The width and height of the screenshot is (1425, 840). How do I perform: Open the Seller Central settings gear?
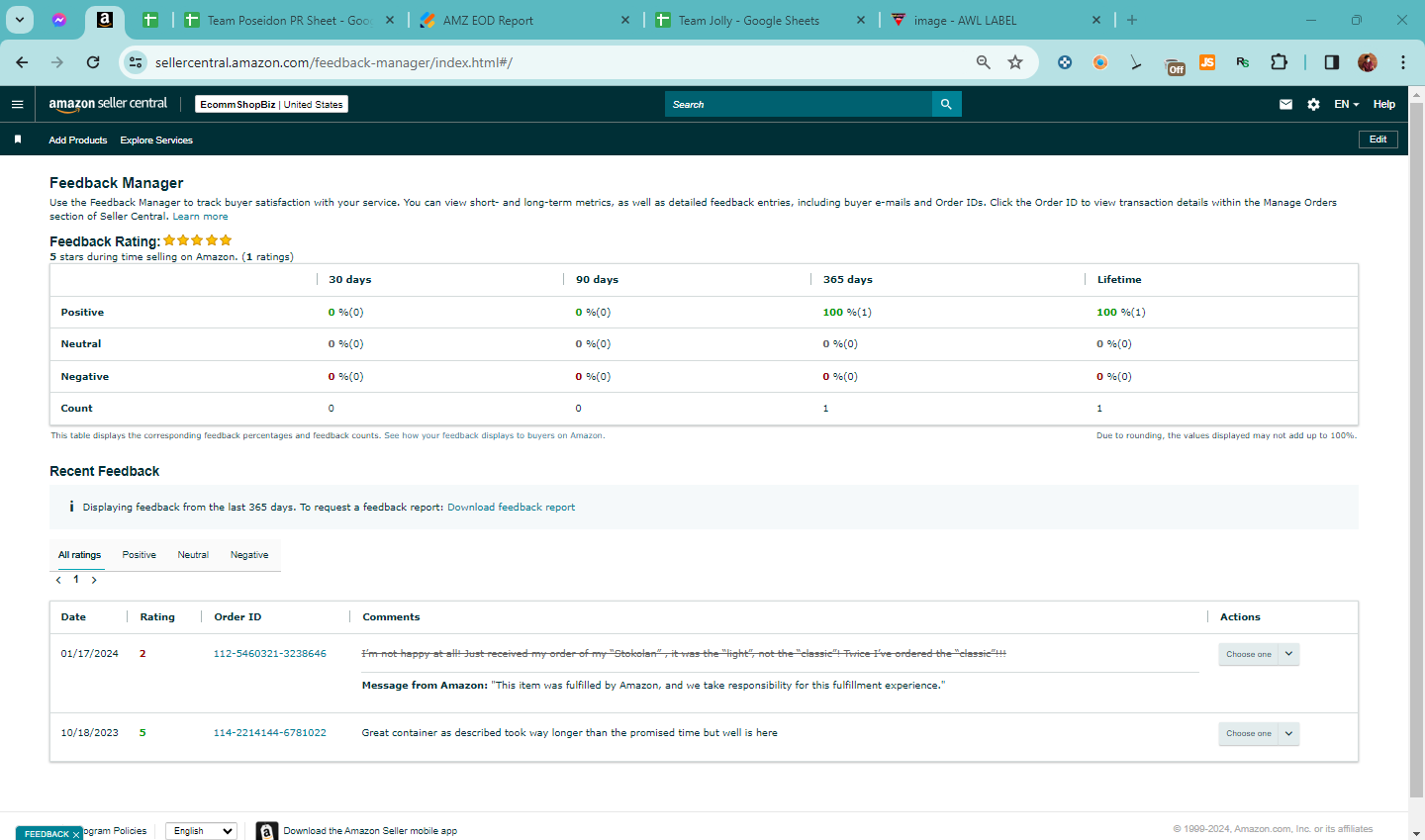tap(1313, 104)
